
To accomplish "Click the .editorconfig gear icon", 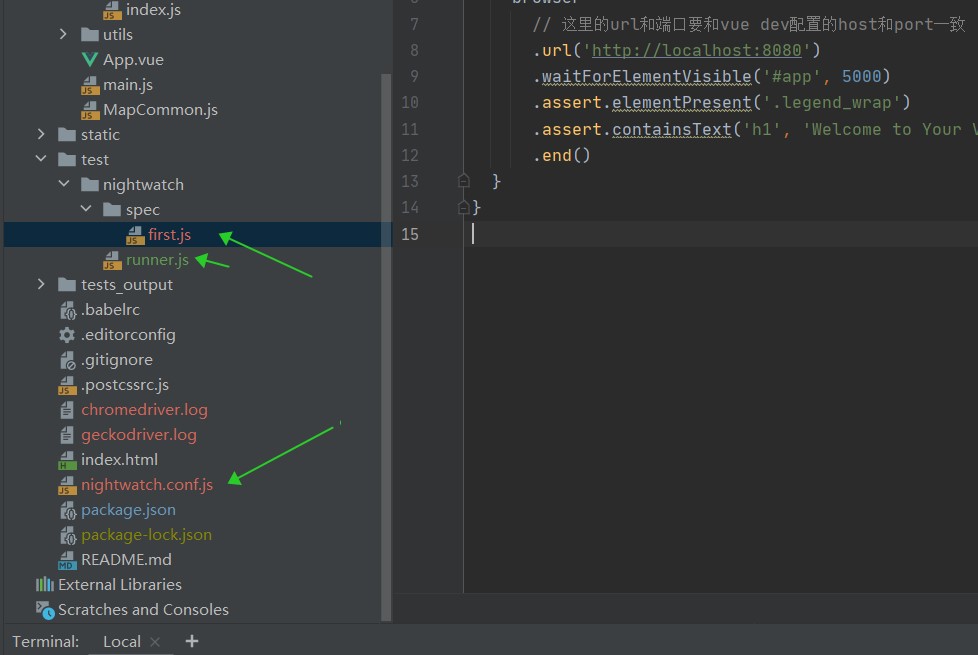I will [67, 335].
